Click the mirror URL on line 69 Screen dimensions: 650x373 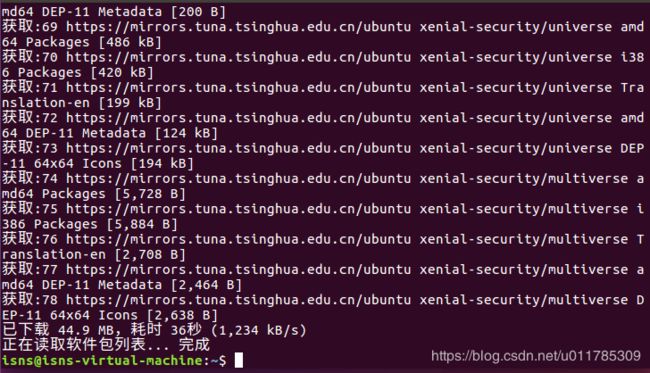[x=239, y=27]
